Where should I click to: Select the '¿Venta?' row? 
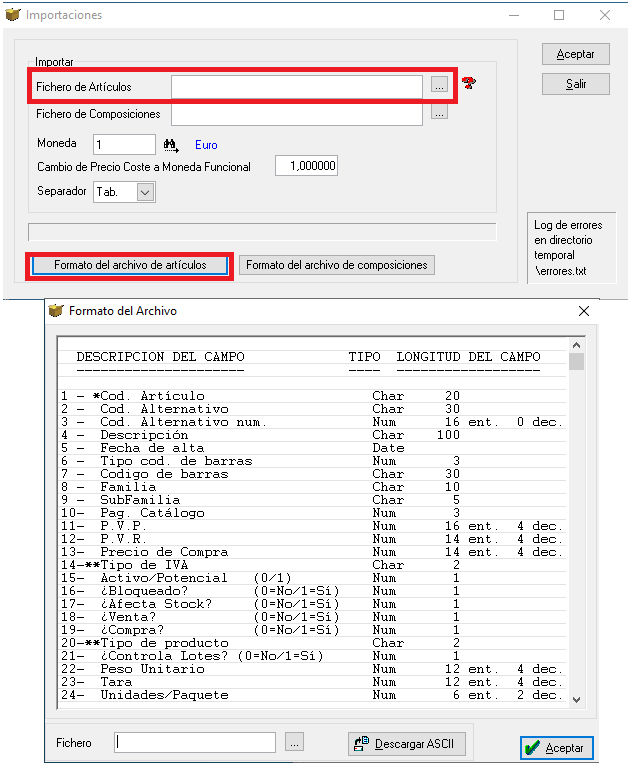pos(312,617)
